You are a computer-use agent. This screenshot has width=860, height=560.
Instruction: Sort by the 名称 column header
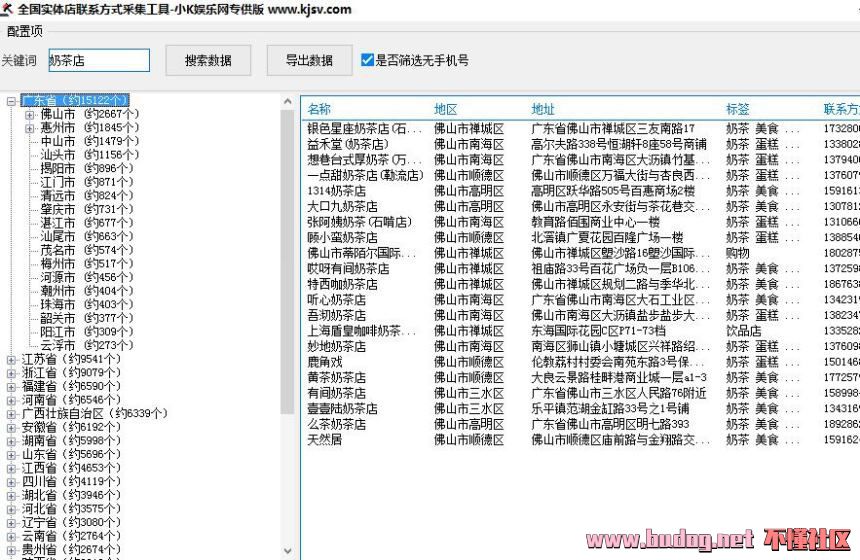click(319, 109)
